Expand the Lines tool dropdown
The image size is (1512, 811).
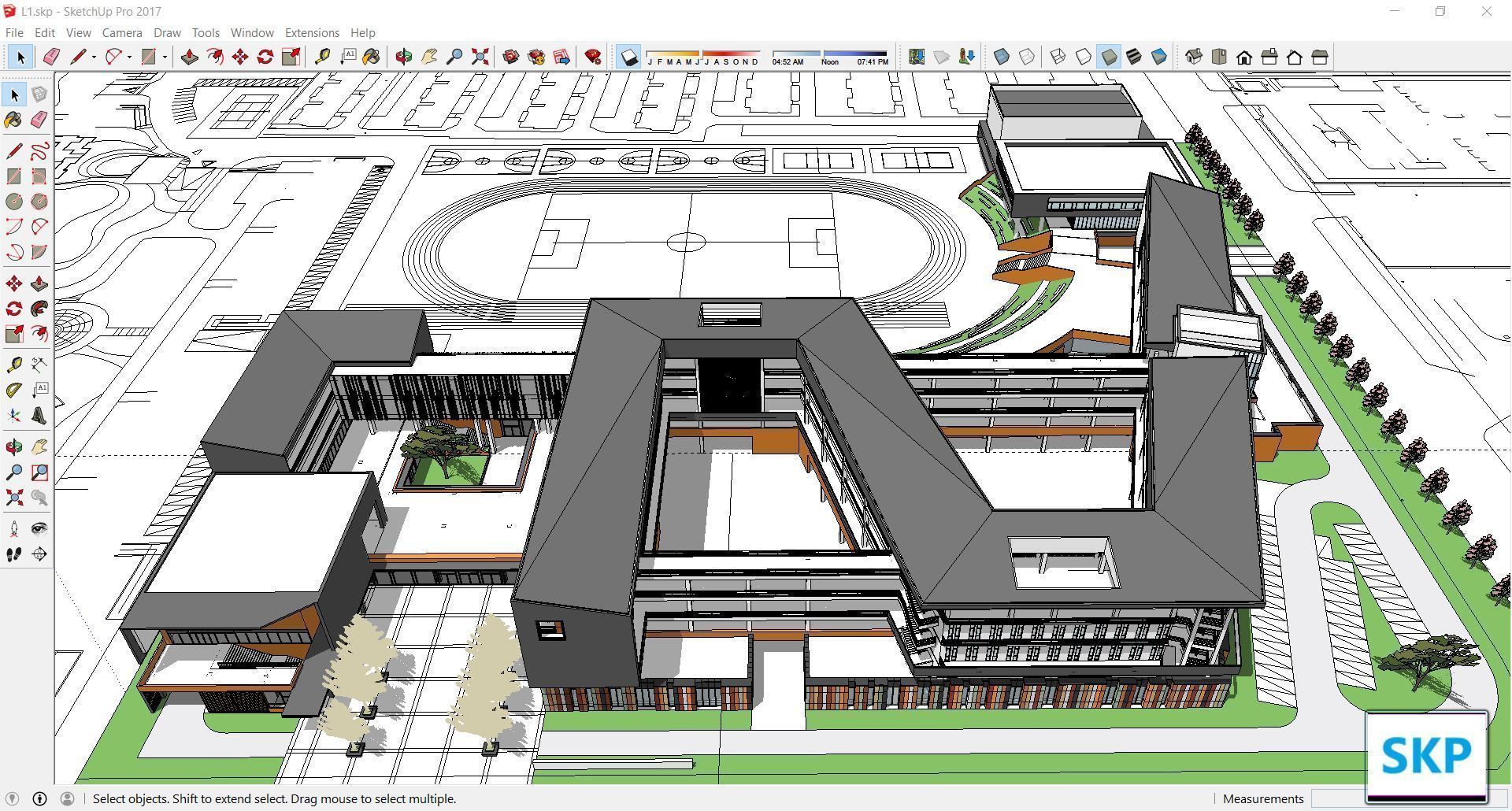93,57
